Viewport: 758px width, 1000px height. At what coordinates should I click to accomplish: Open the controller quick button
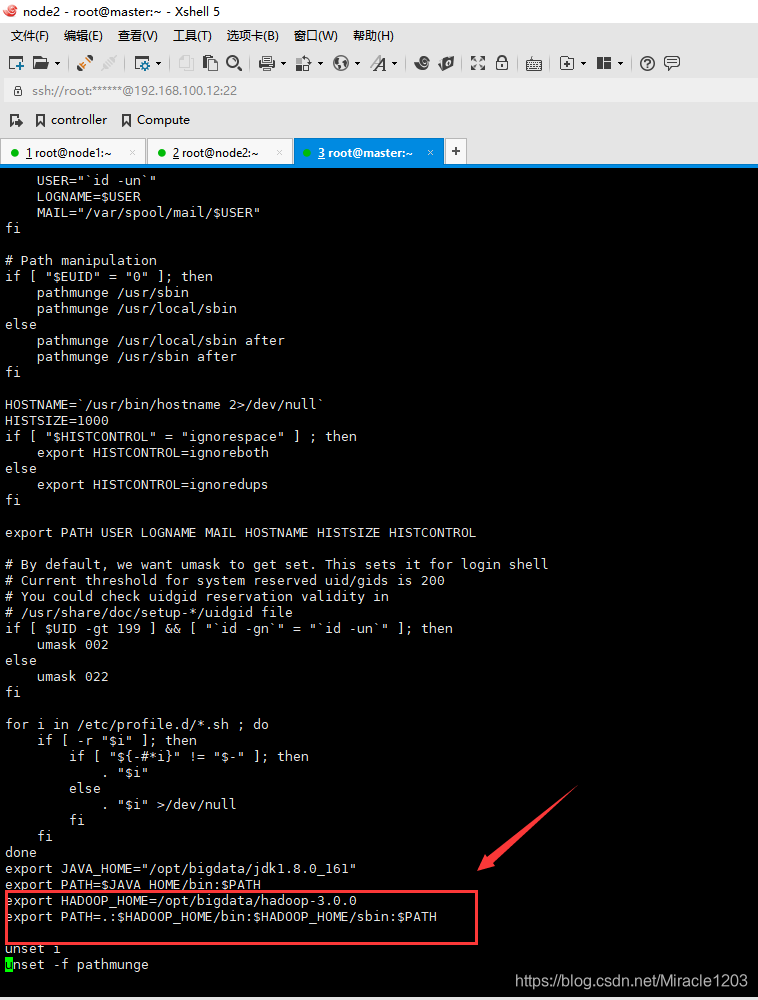71,120
